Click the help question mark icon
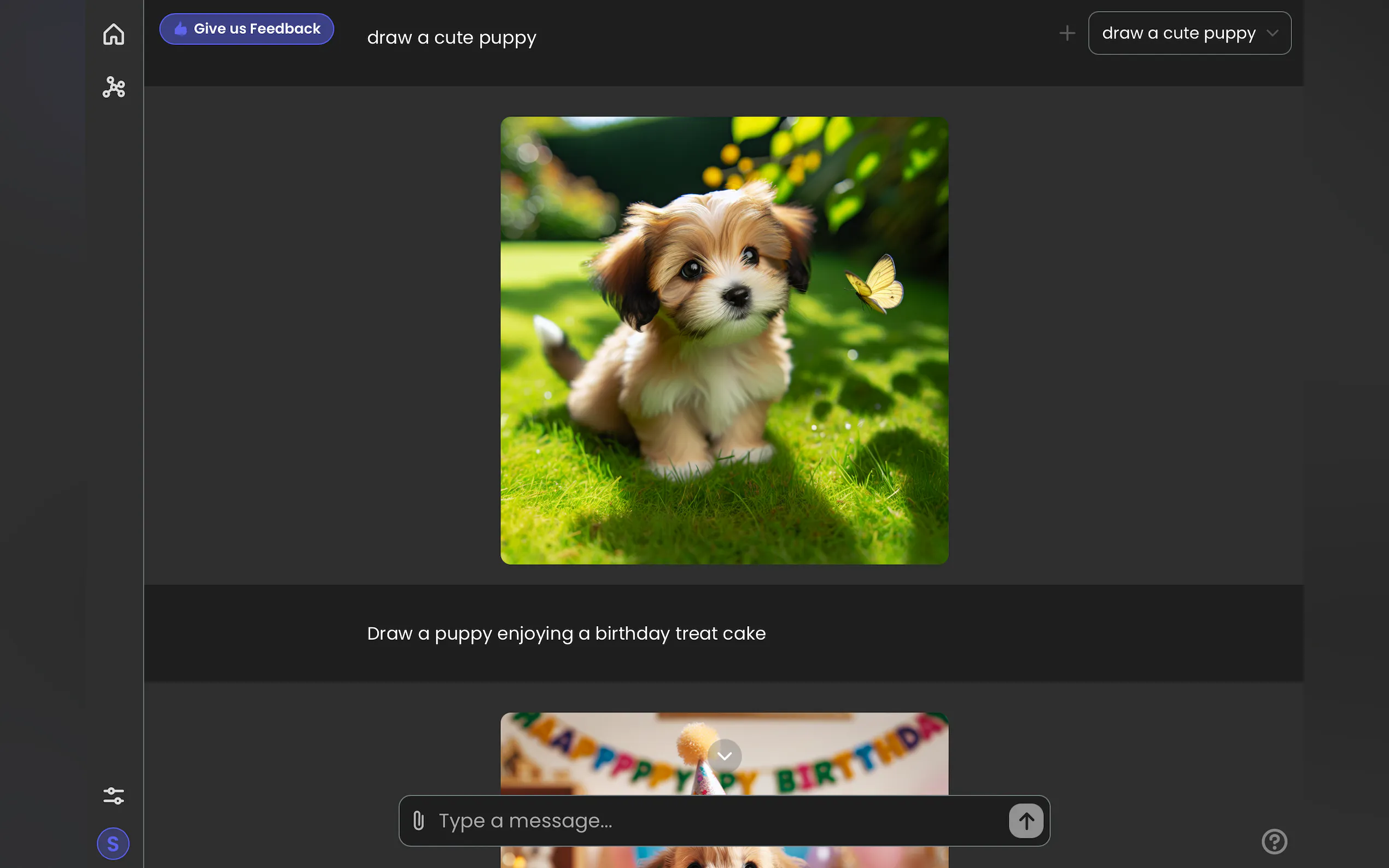The width and height of the screenshot is (1389, 868). [x=1274, y=842]
